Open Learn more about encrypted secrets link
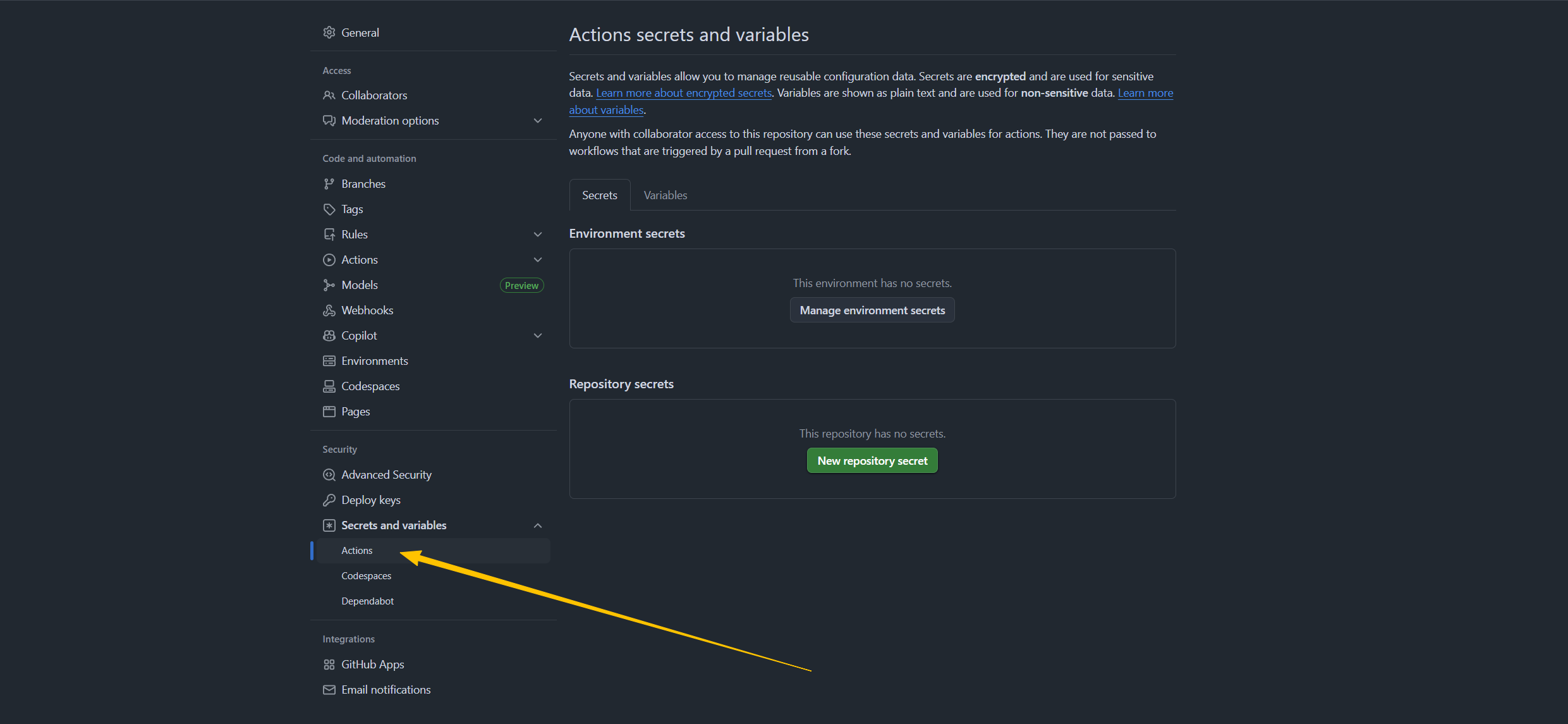Viewport: 1568px width, 724px height. 683,93
